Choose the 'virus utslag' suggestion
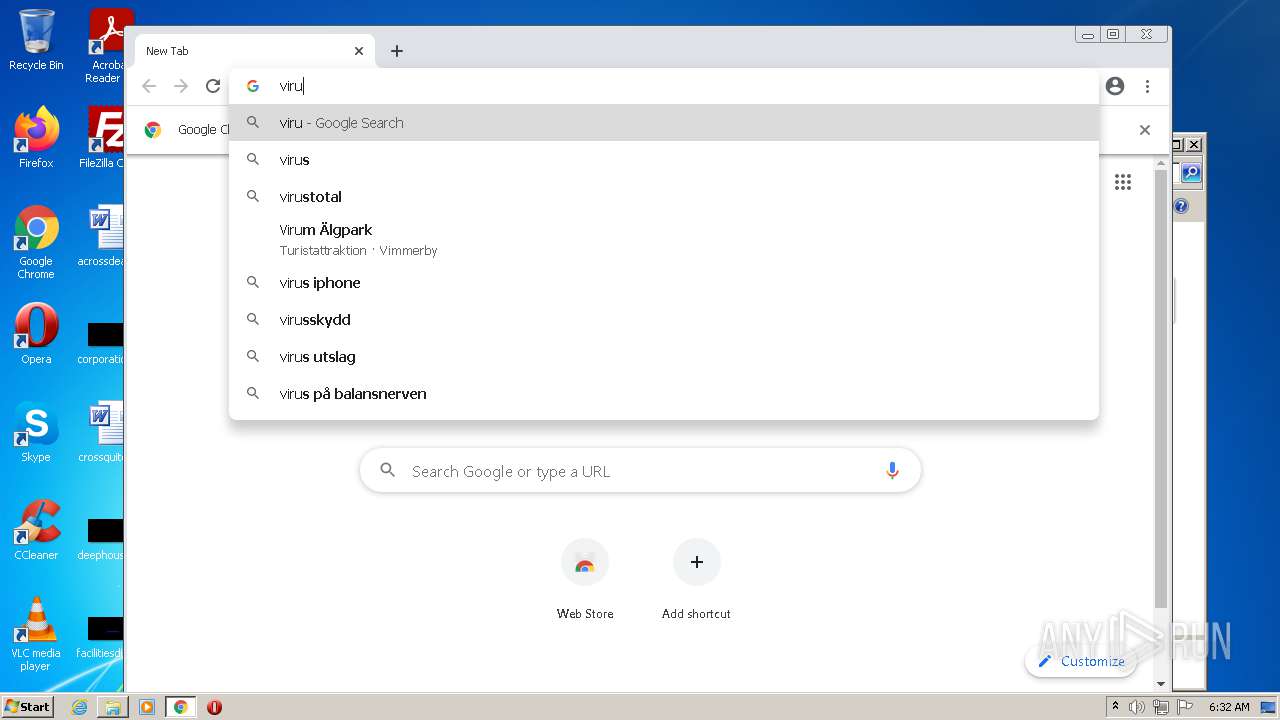The width and height of the screenshot is (1280, 720). [664, 356]
